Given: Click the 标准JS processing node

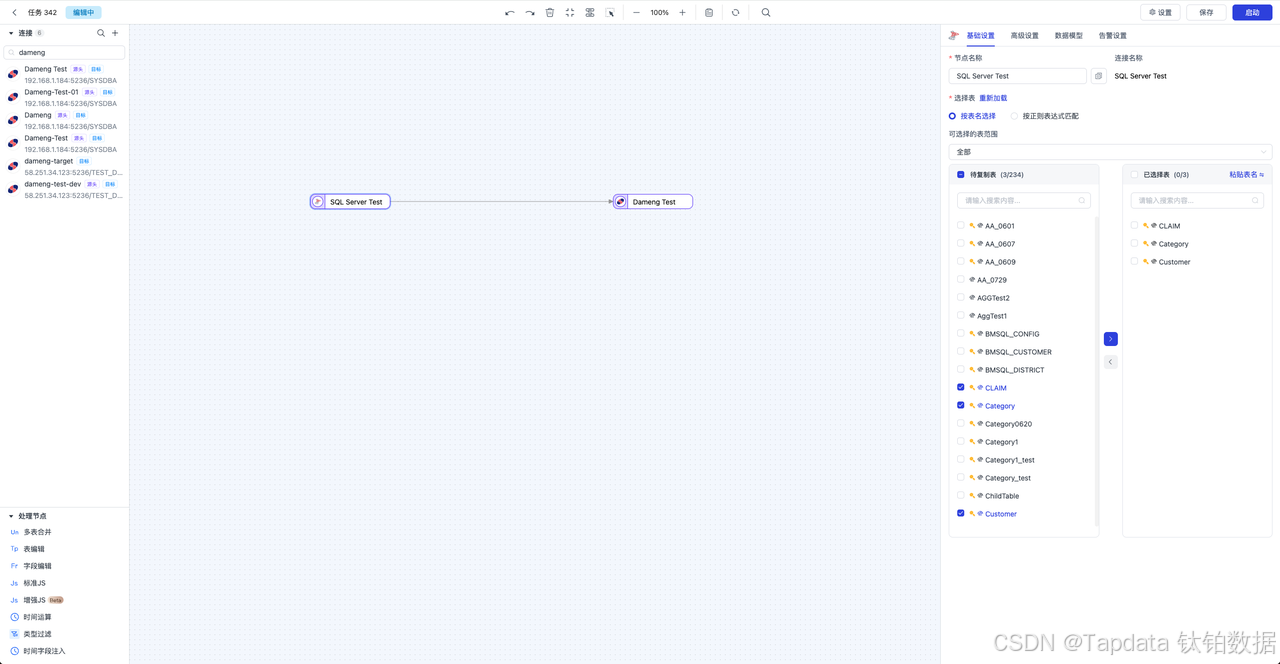Looking at the screenshot, I should tap(34, 583).
